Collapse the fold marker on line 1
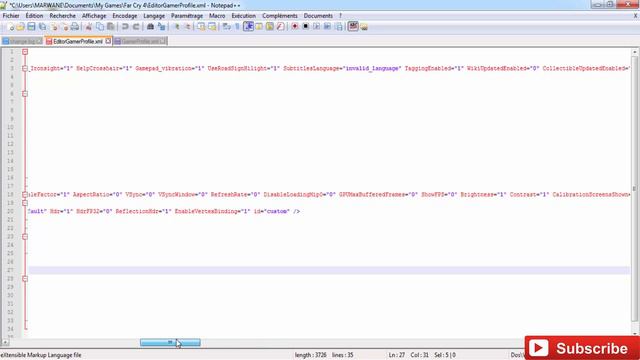640x360 pixels. click(x=25, y=52)
